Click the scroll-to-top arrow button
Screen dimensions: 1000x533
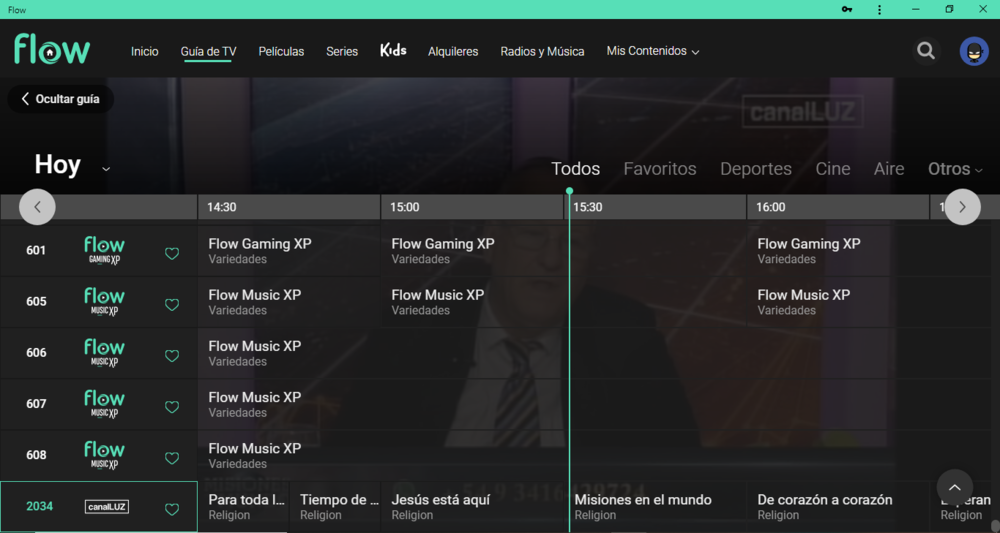click(x=954, y=487)
